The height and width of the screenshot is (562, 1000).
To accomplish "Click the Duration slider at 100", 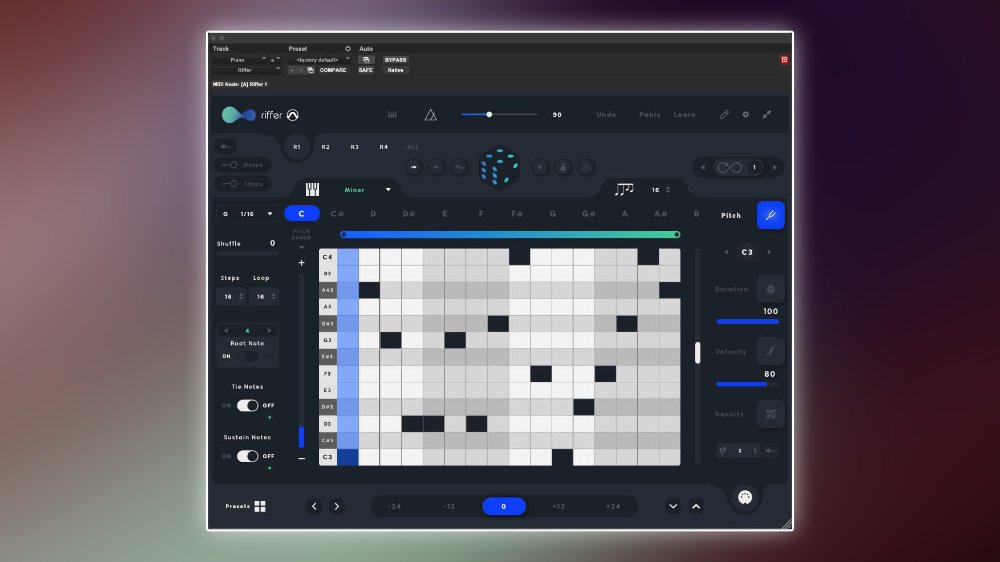I will (x=747, y=322).
